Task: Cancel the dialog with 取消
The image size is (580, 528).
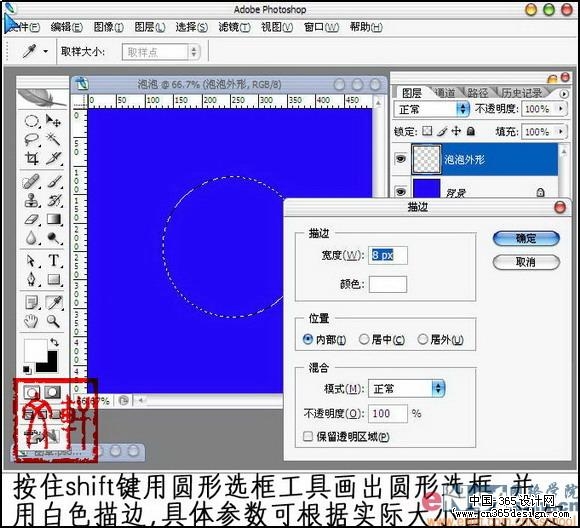Action: pos(526,262)
